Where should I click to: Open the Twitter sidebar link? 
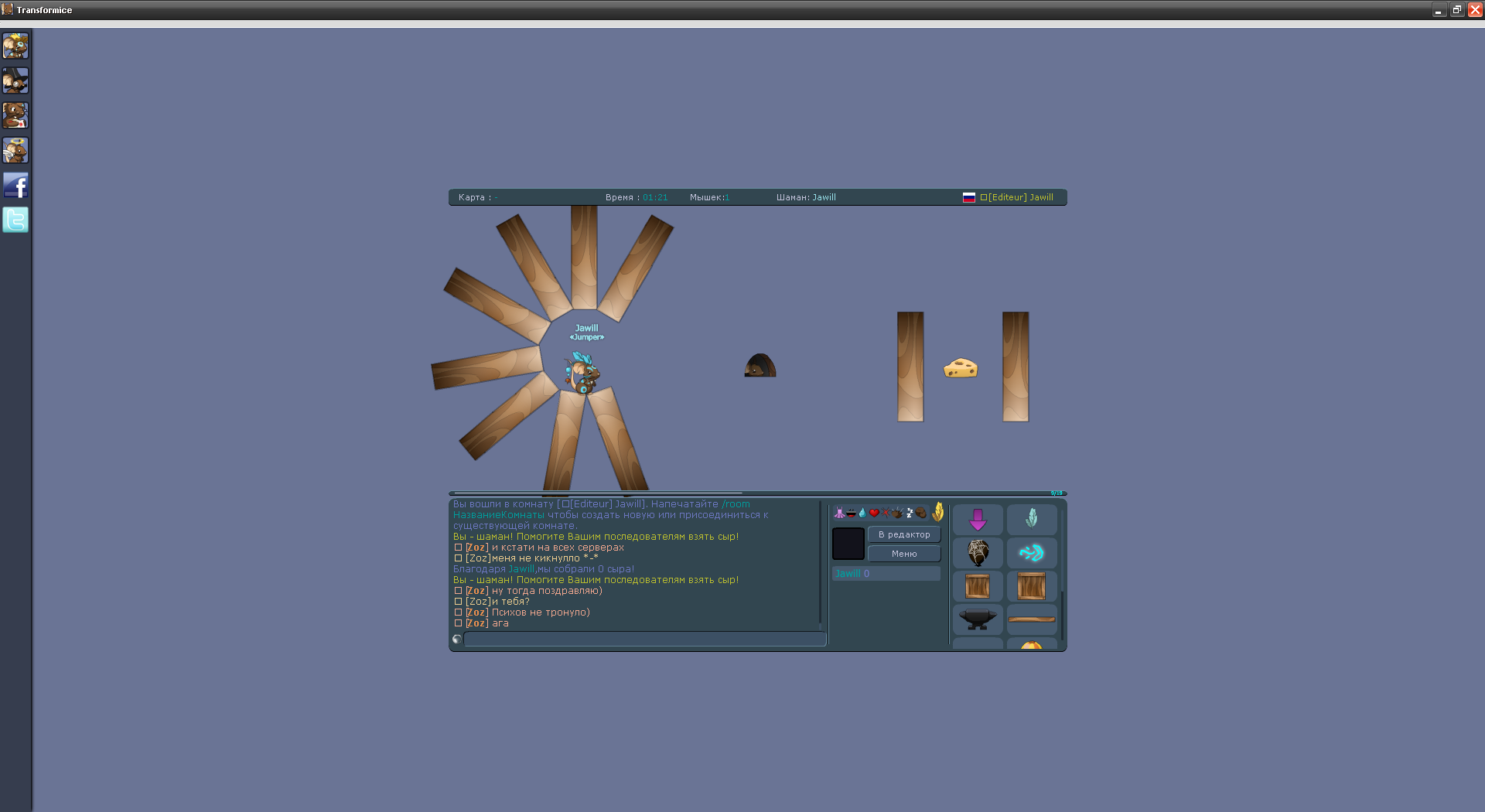[x=15, y=220]
